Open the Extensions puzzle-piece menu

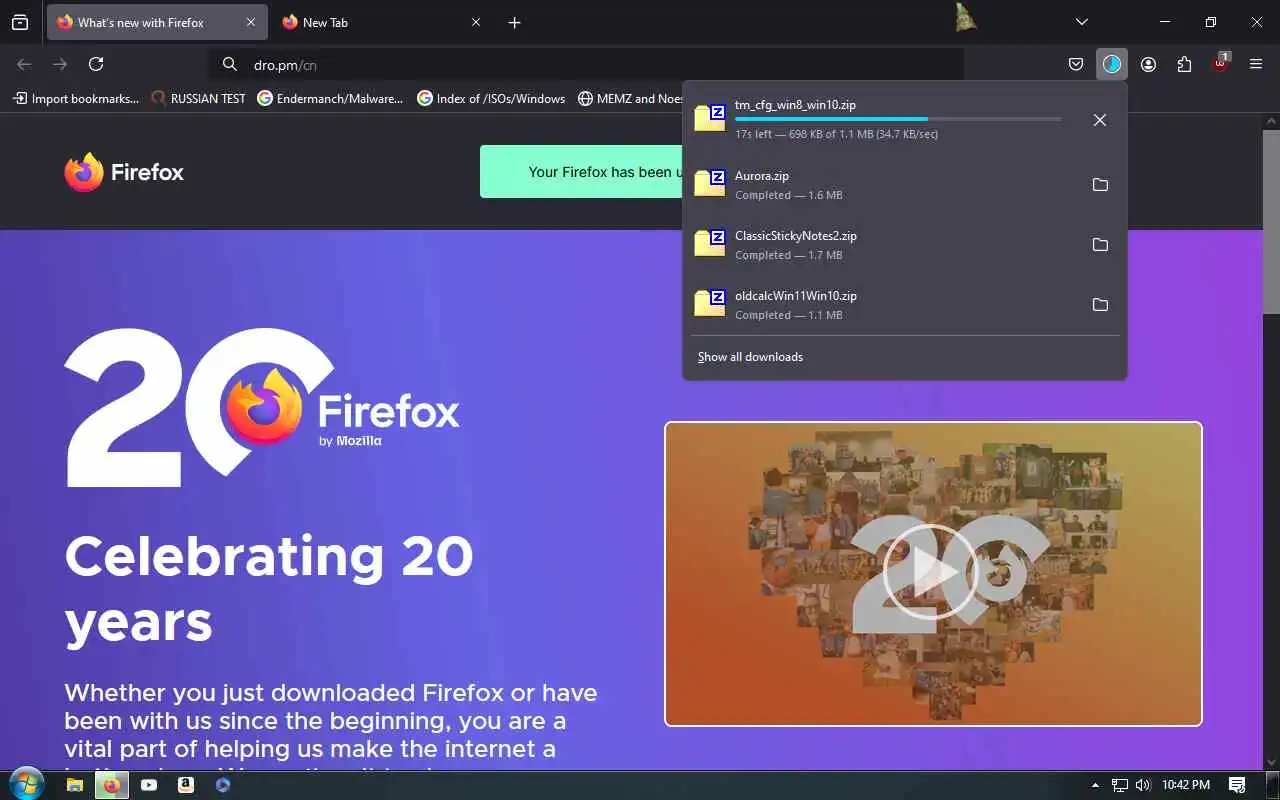[1184, 64]
